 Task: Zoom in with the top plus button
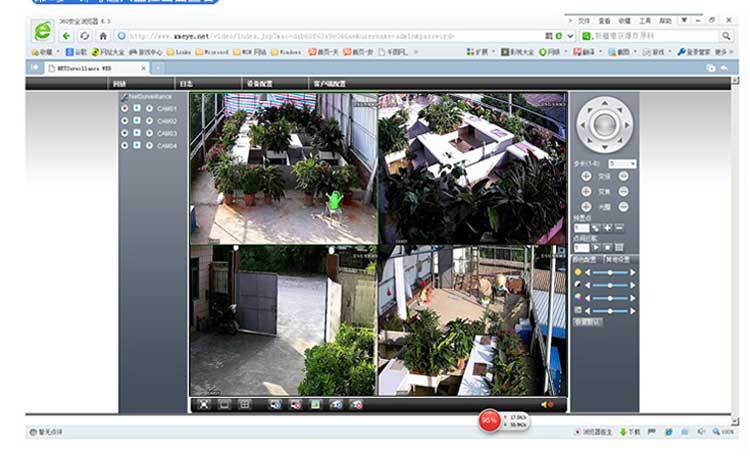coord(586,176)
